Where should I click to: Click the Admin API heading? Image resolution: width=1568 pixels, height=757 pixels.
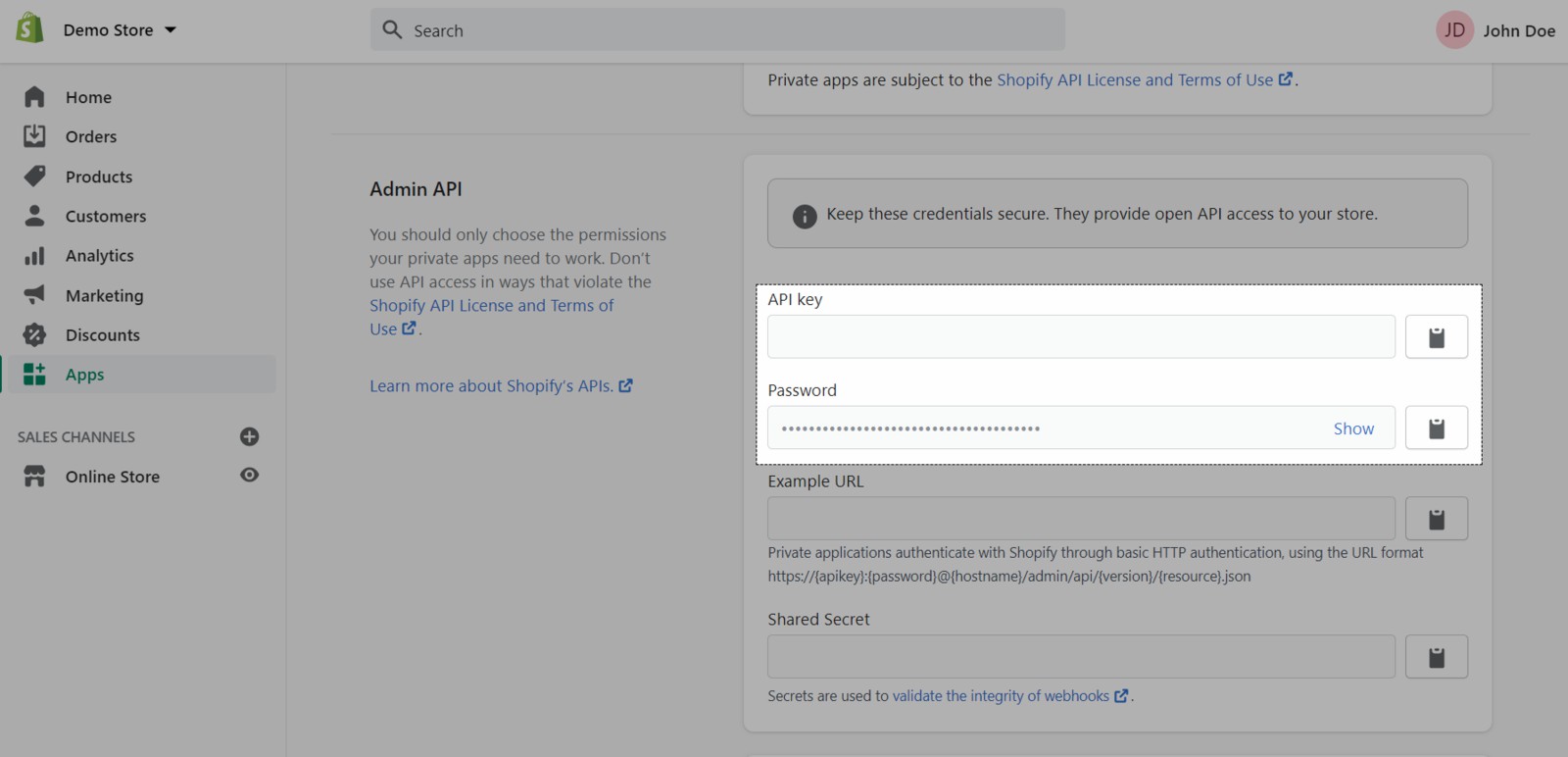[x=416, y=189]
